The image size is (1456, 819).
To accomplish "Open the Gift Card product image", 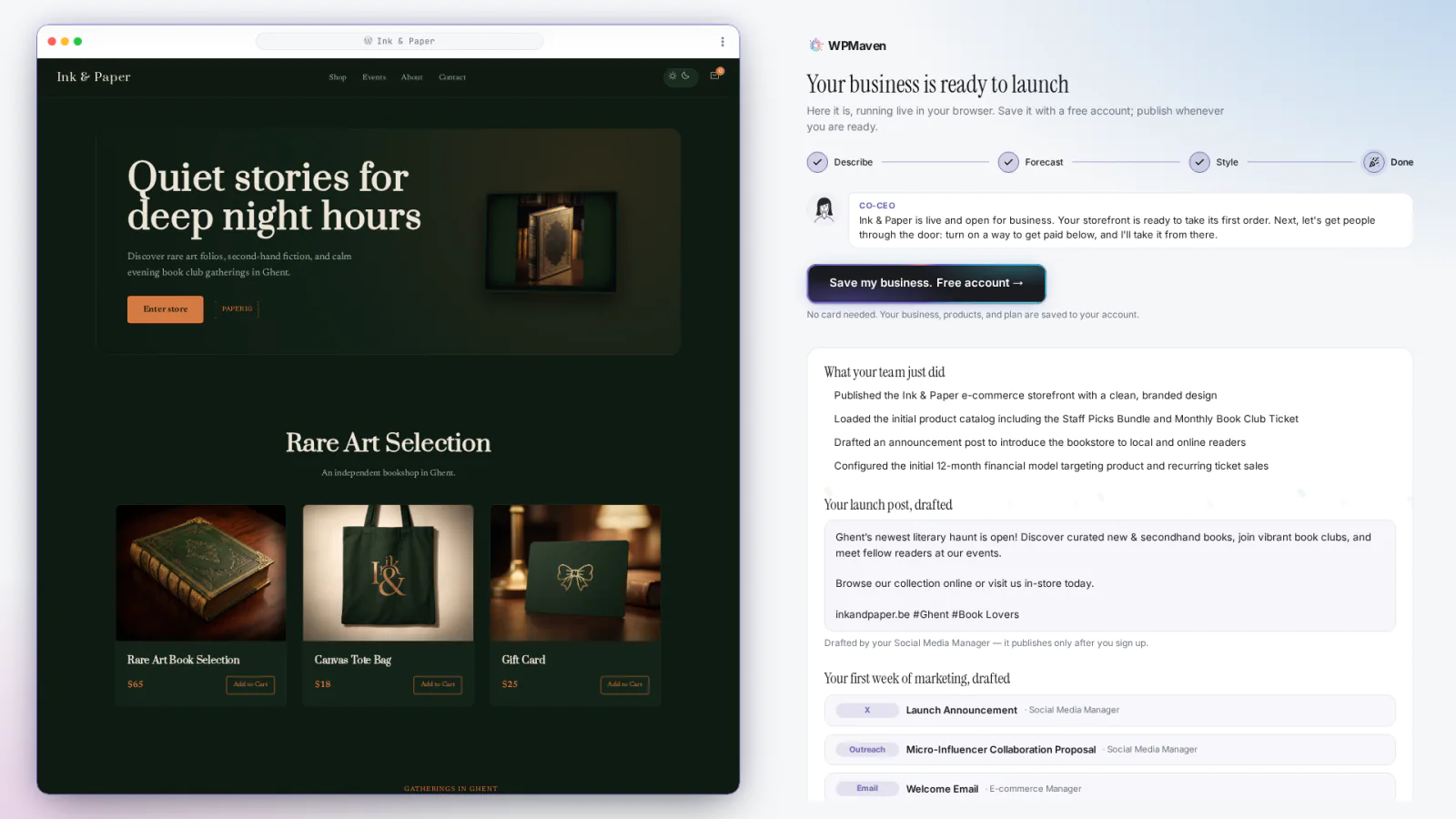I will (576, 573).
